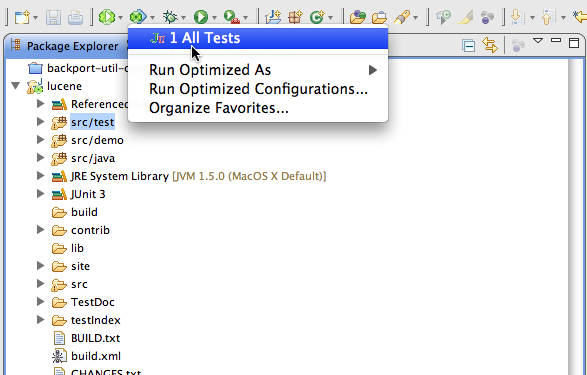Open the Next Annotation dropdown arrow
Image resolution: width=587 pixels, height=375 pixels.
(x=532, y=18)
